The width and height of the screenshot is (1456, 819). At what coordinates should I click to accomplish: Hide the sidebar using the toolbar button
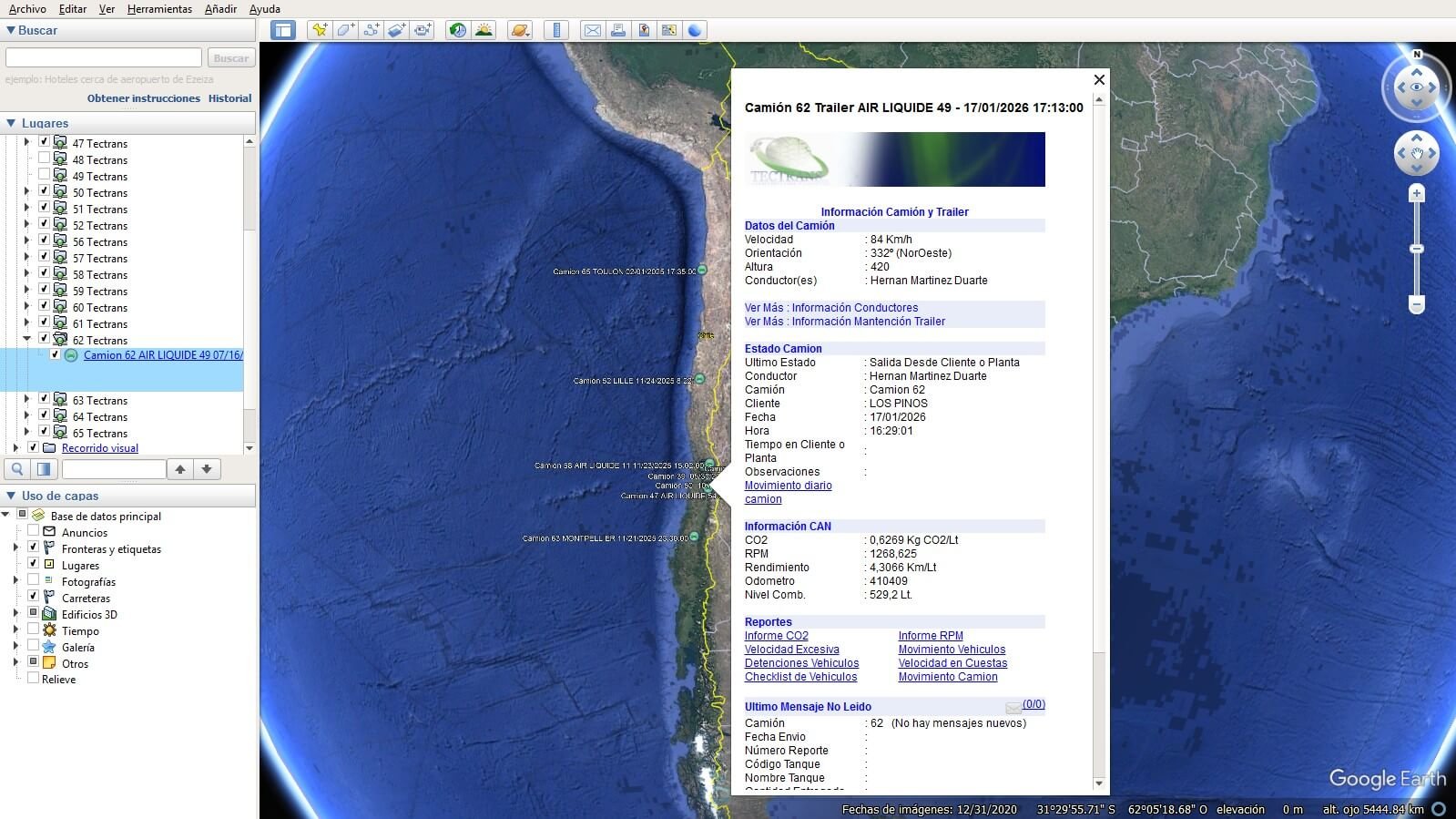pyautogui.click(x=283, y=30)
